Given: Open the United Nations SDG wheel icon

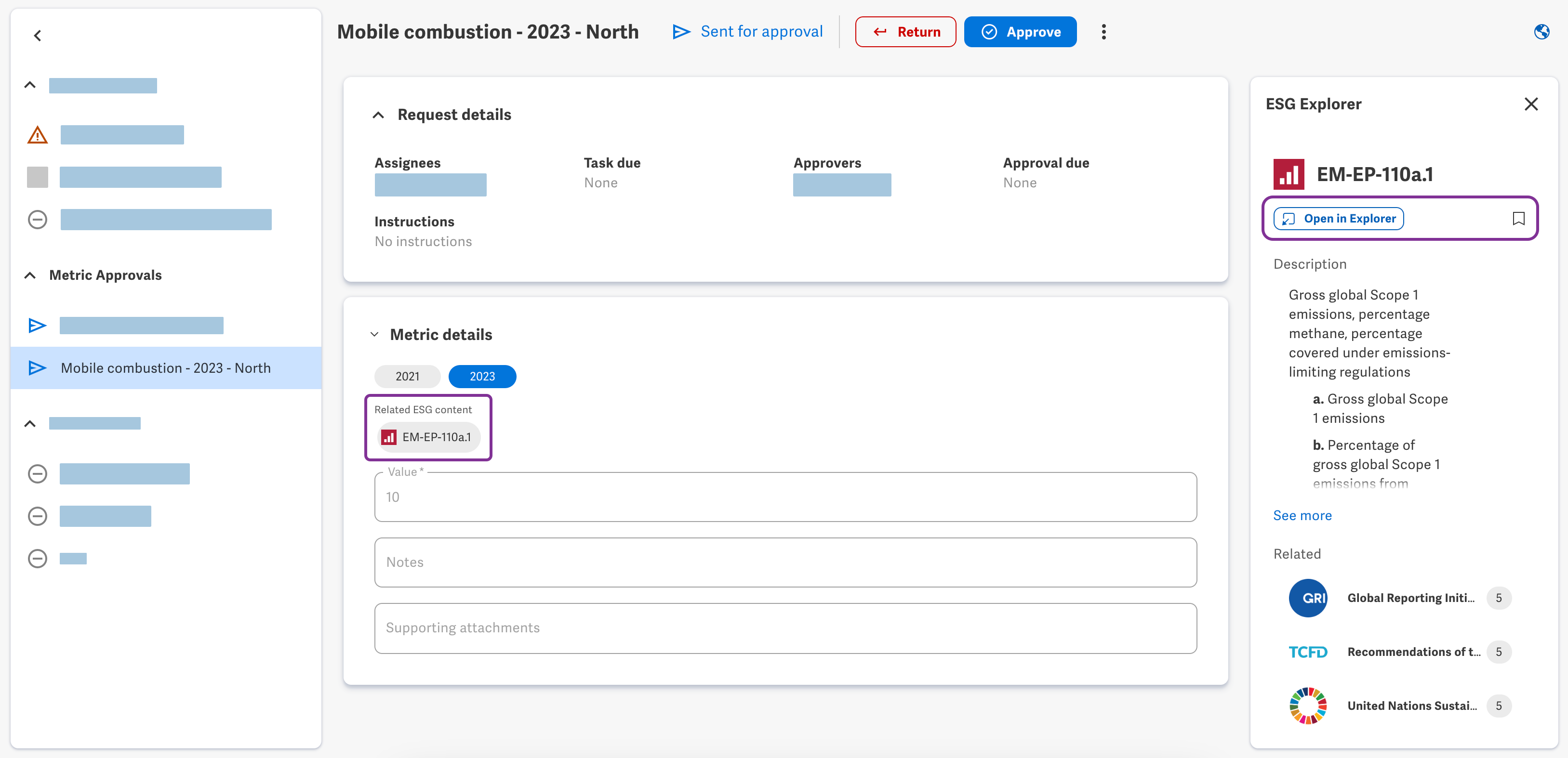Looking at the screenshot, I should pos(1307,706).
